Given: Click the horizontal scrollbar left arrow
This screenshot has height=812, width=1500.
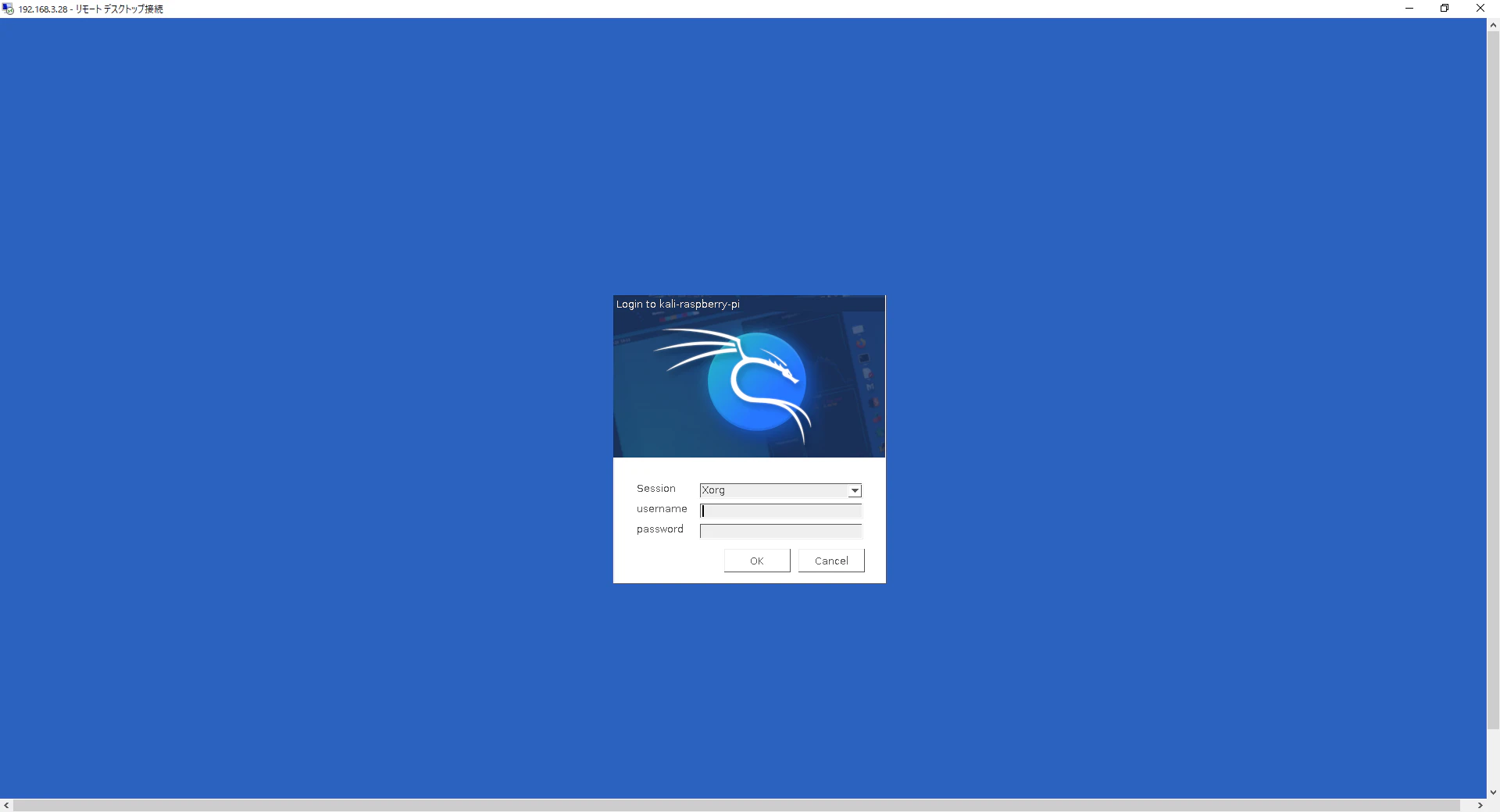Looking at the screenshot, I should click(x=7, y=806).
